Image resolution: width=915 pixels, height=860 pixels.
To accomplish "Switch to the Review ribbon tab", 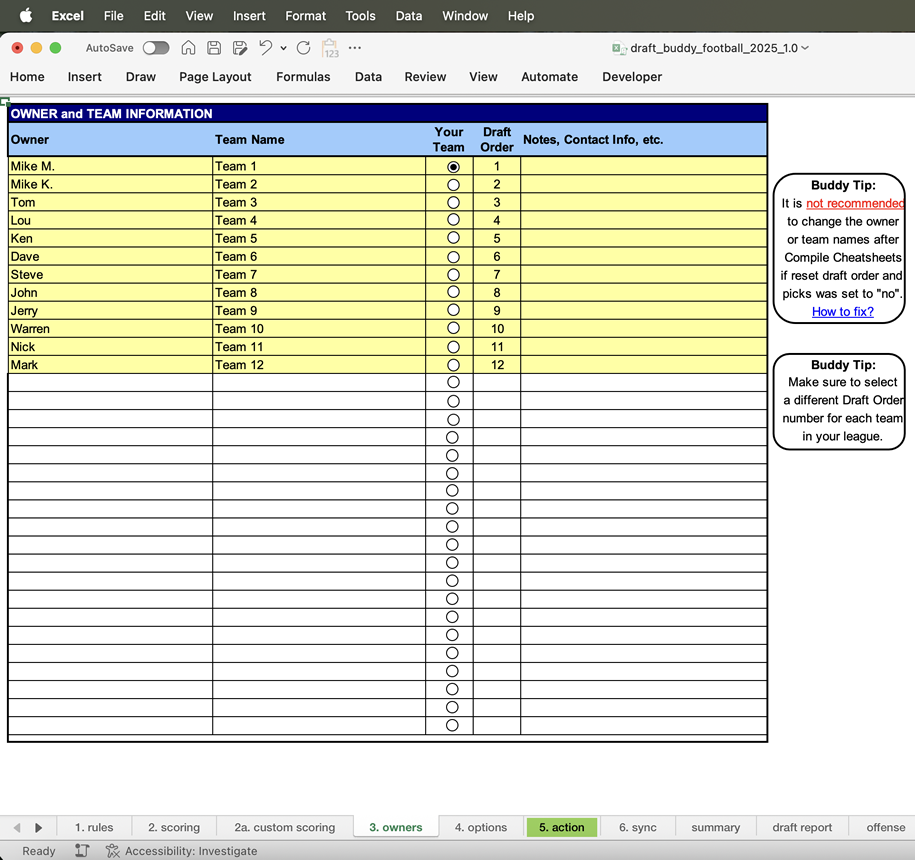I will pos(425,77).
